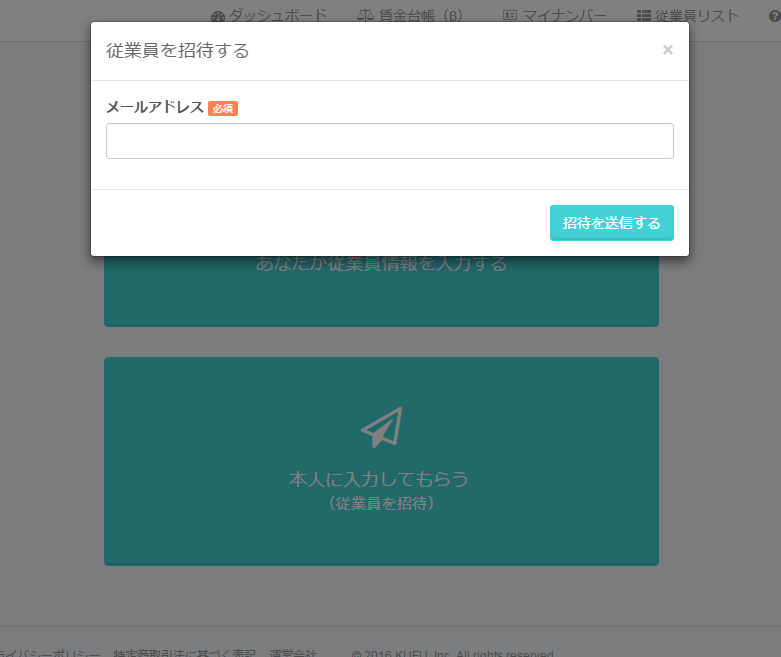The width and height of the screenshot is (781, 657).
Task: Select the 本人に入力してもらう card text
Action: [379, 479]
